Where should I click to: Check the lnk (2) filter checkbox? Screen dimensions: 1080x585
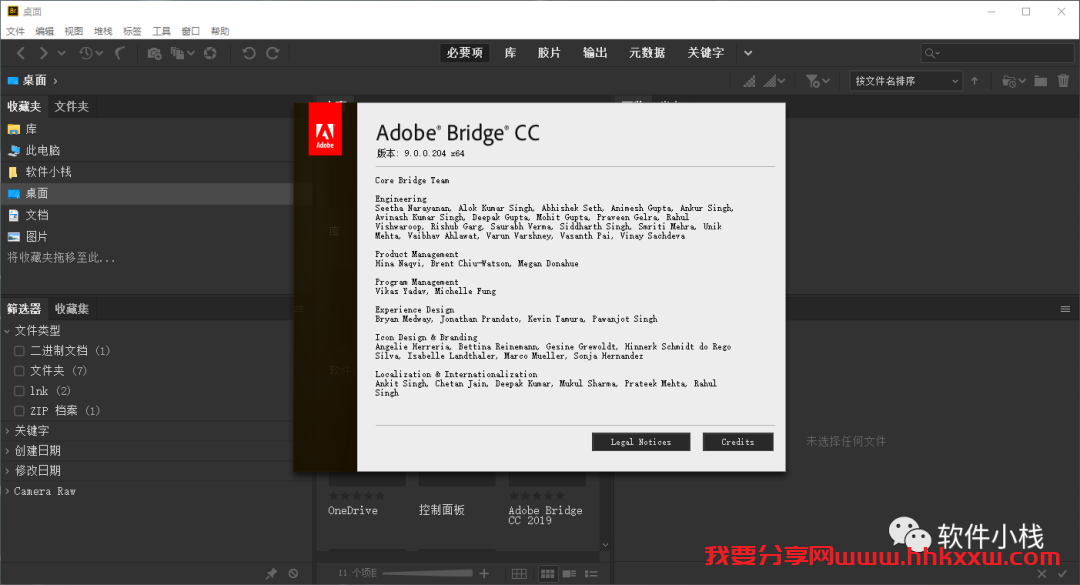[x=19, y=391]
